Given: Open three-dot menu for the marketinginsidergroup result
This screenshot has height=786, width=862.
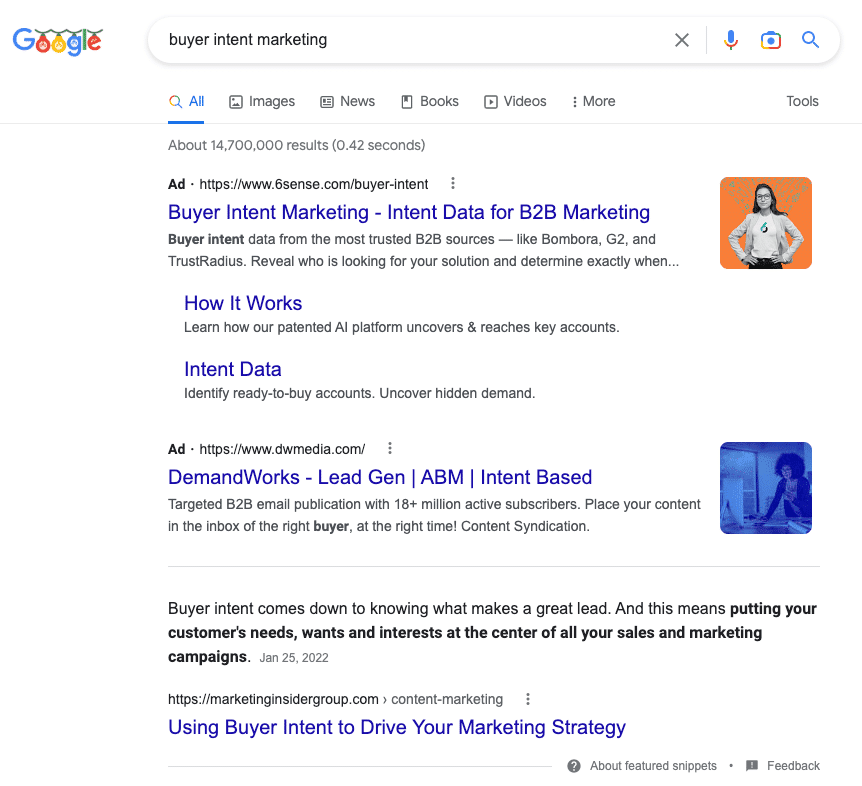Looking at the screenshot, I should tap(528, 699).
